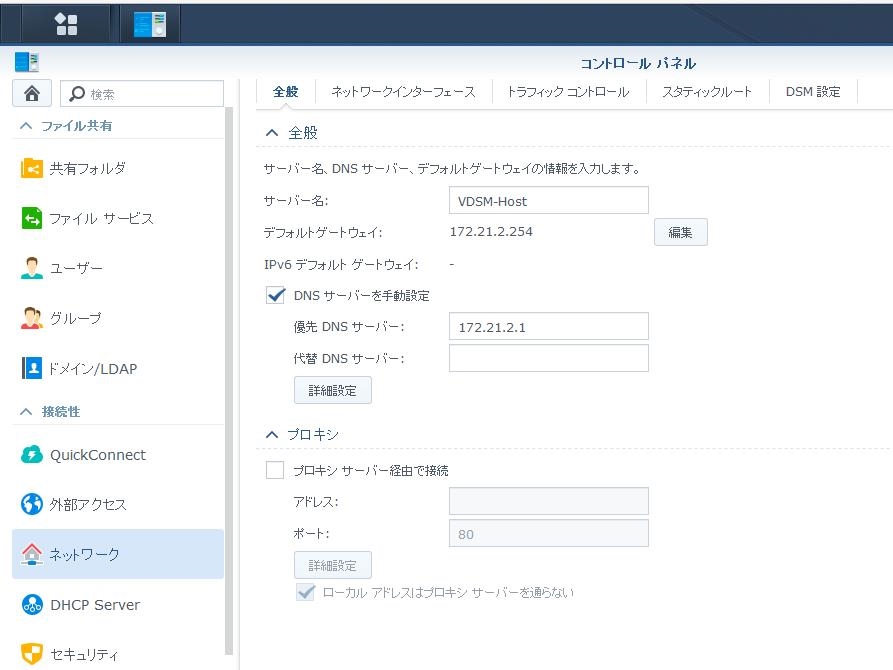This screenshot has width=893, height=670.
Task: Click the Control Panel taskbar icon
Action: pos(150,24)
